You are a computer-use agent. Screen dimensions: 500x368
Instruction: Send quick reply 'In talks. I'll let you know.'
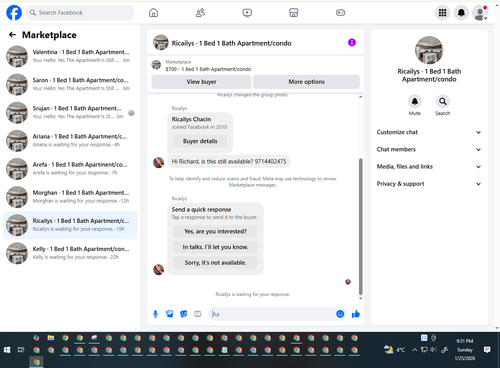click(215, 247)
